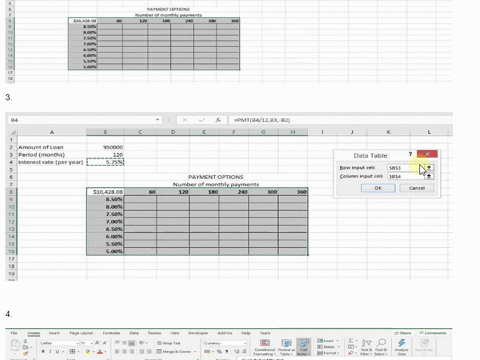Switch to the Data ribbon tab

click(x=134, y=333)
